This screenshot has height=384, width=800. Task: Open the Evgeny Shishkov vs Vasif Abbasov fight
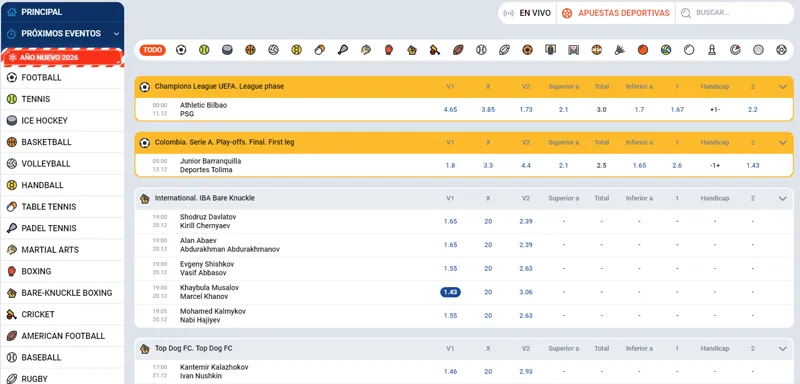point(207,269)
